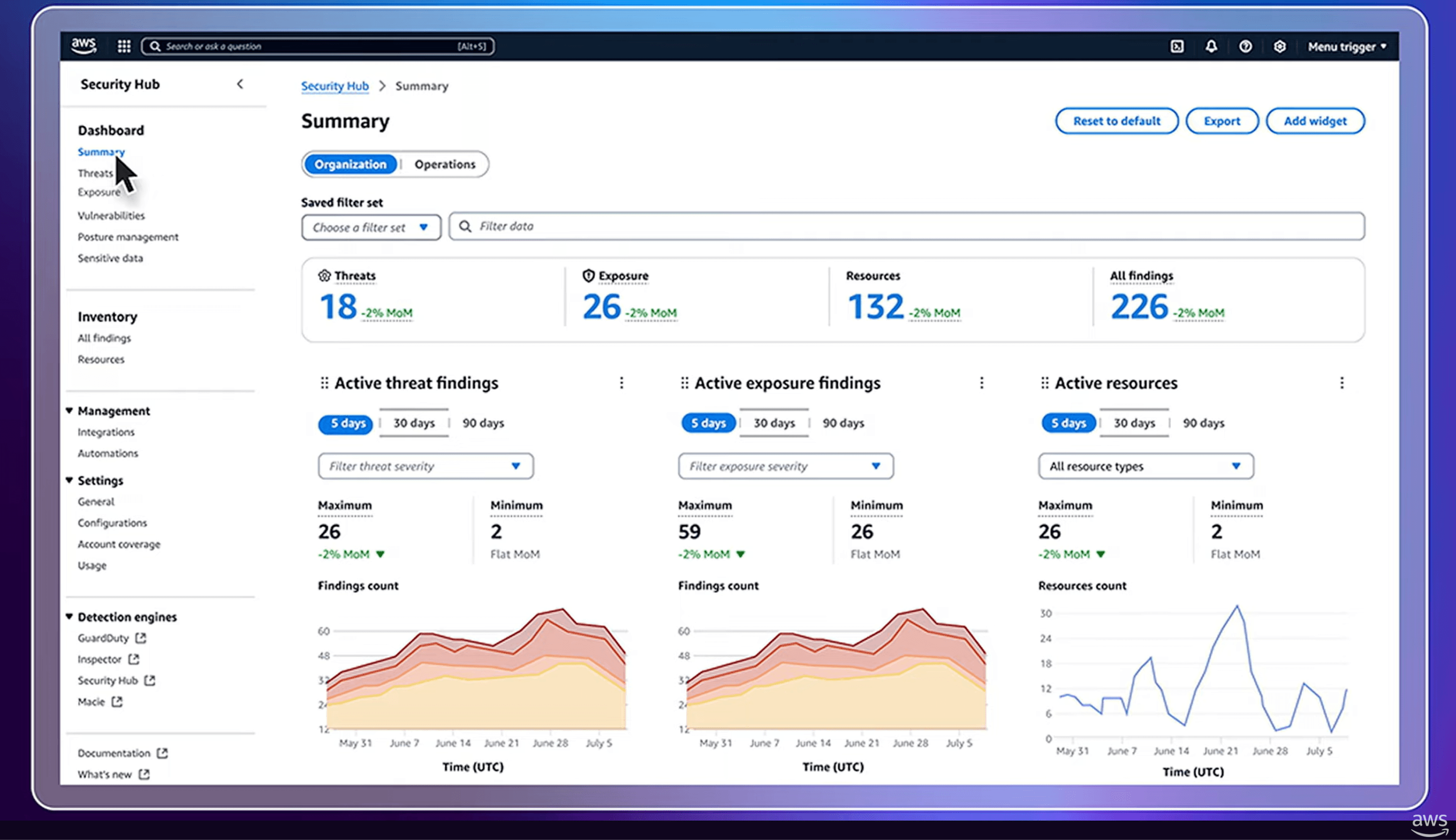Screen dimensions: 1456x840
Task: Open Automations under Management
Action: tap(108, 453)
